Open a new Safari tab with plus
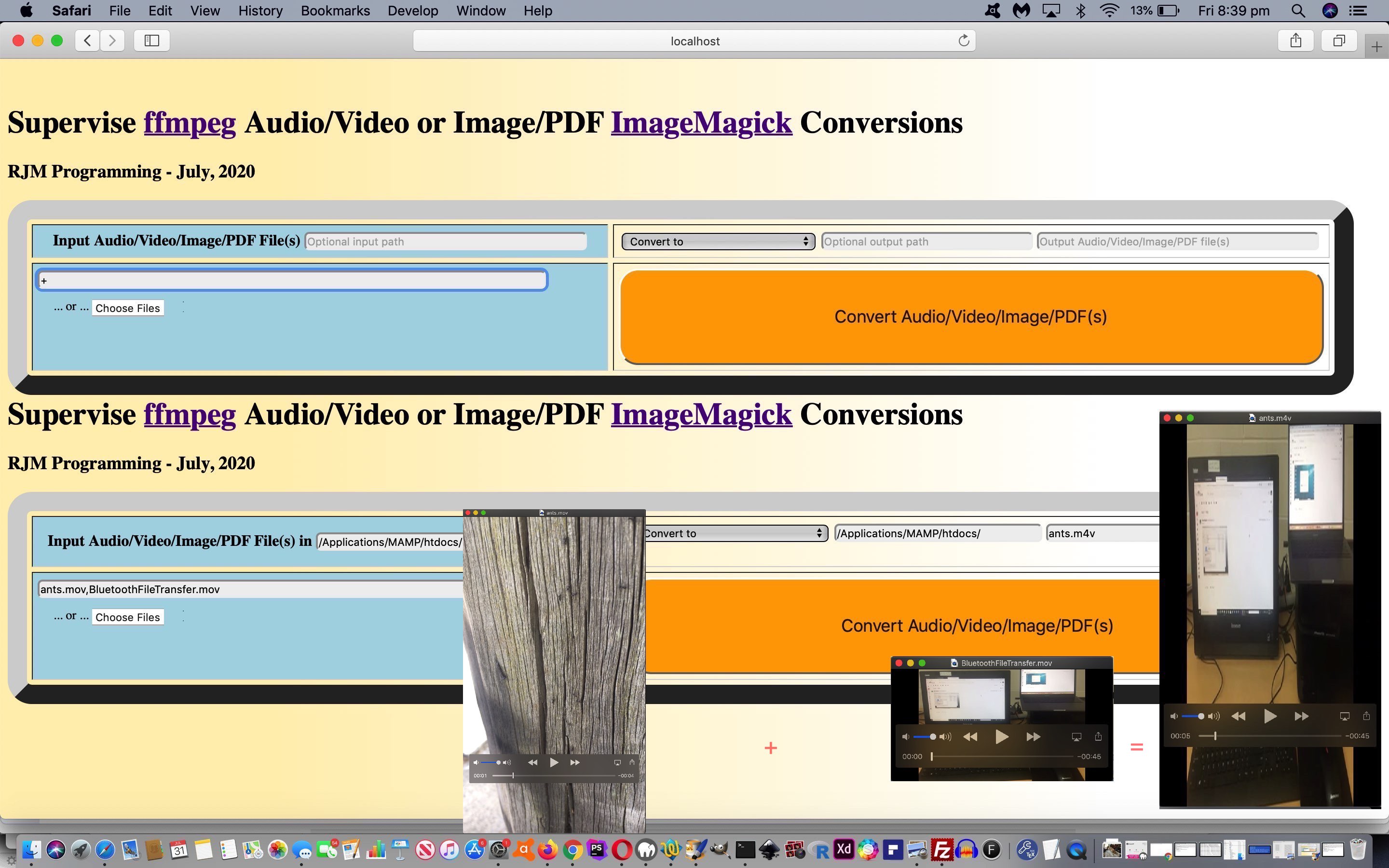1389x868 pixels. click(1376, 47)
